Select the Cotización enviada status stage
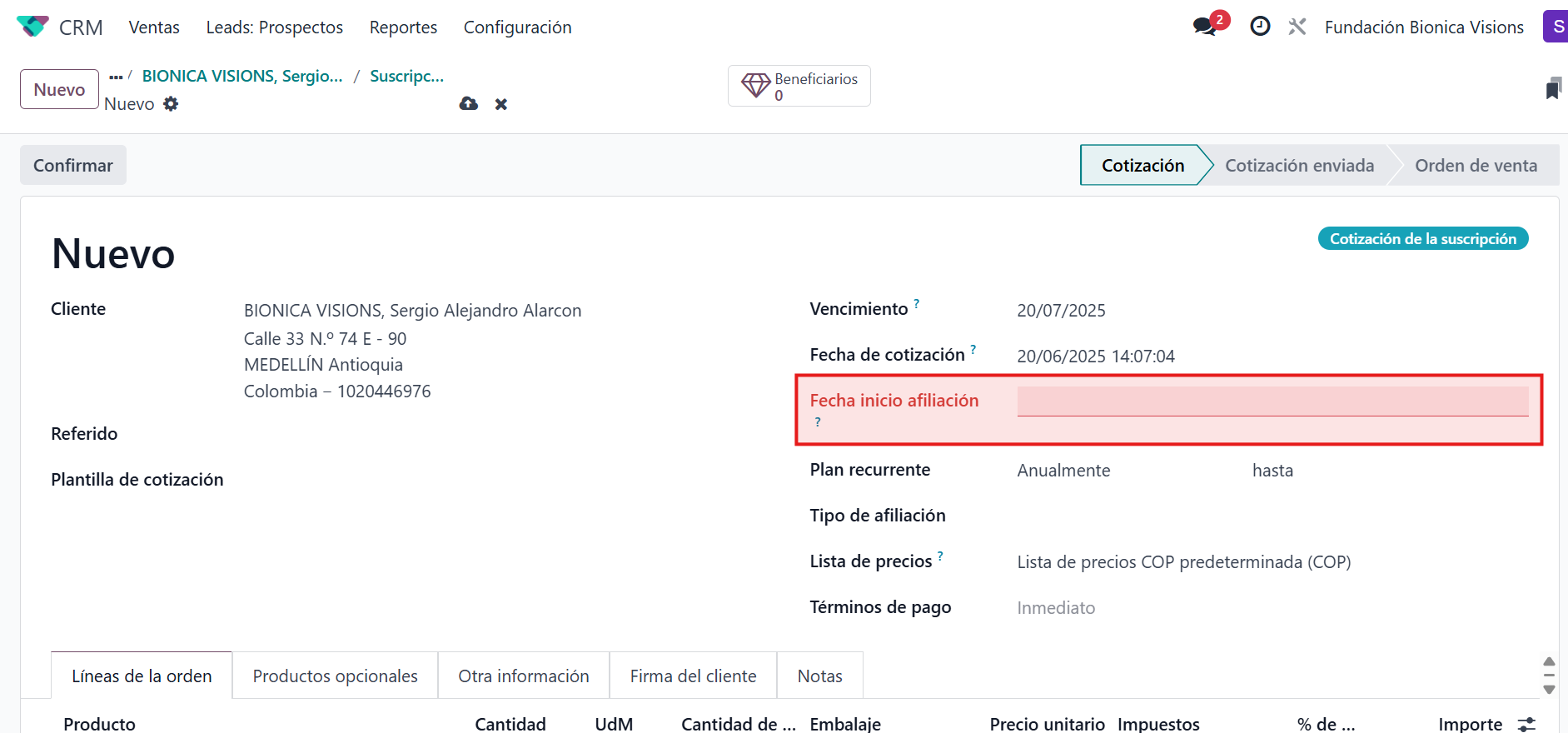 [1299, 166]
